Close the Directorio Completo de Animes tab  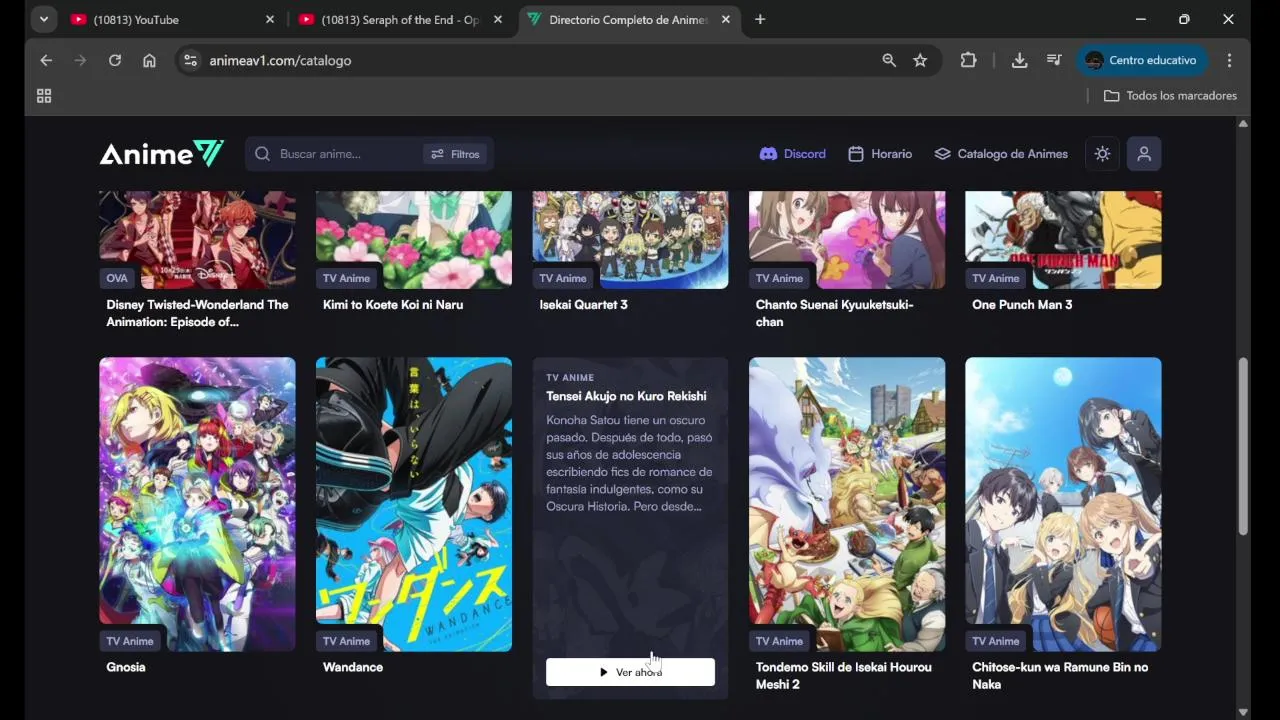click(726, 19)
